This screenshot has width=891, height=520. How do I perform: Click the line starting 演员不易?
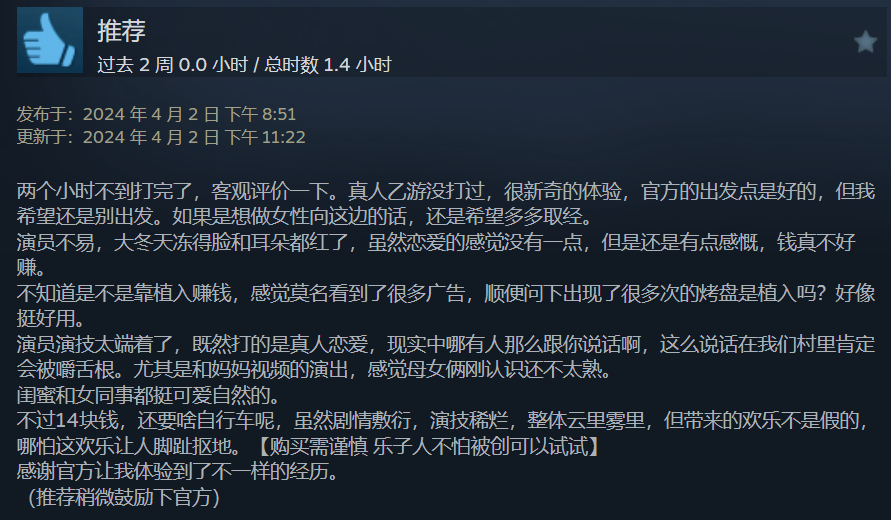click(436, 243)
